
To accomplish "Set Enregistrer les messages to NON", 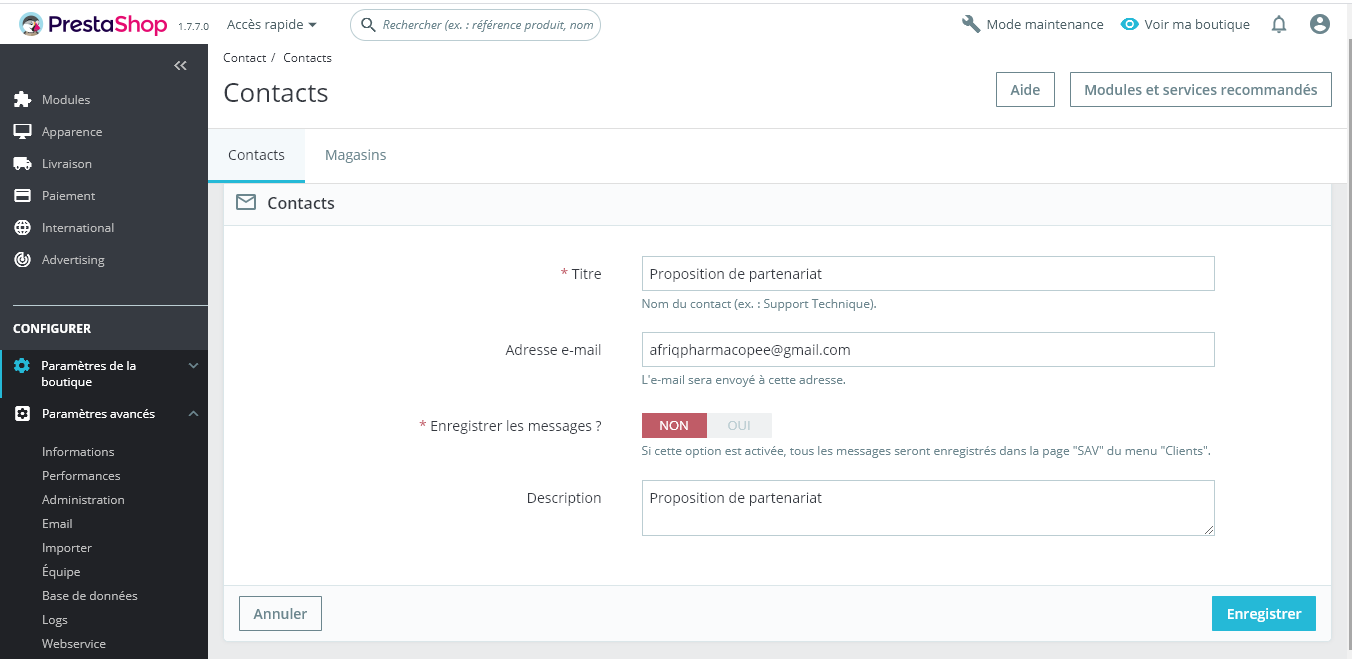I will point(674,426).
